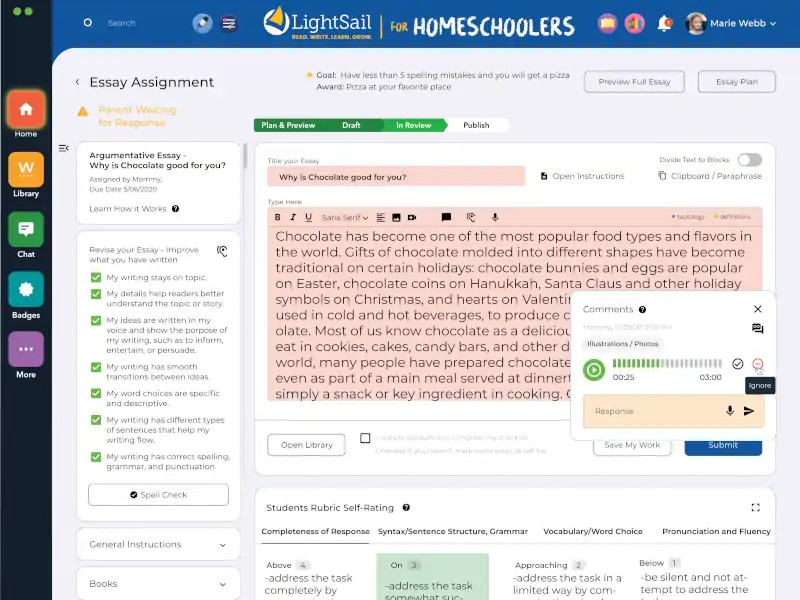Play the audio comment recording

coord(594,371)
